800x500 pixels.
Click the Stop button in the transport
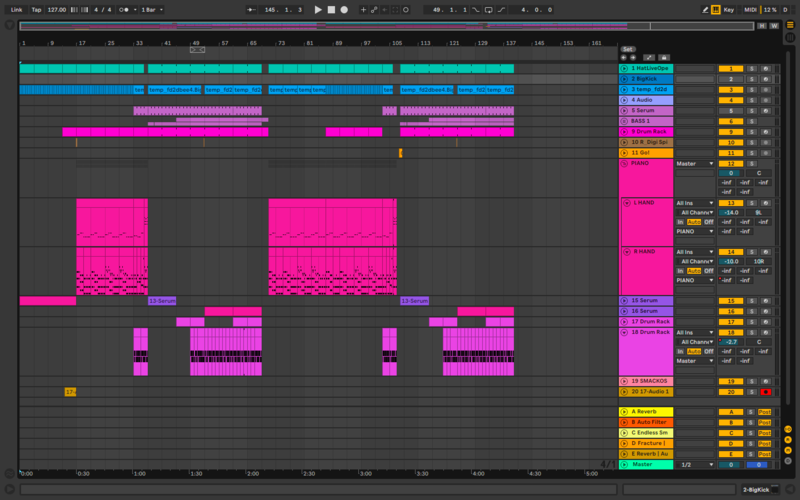331,9
